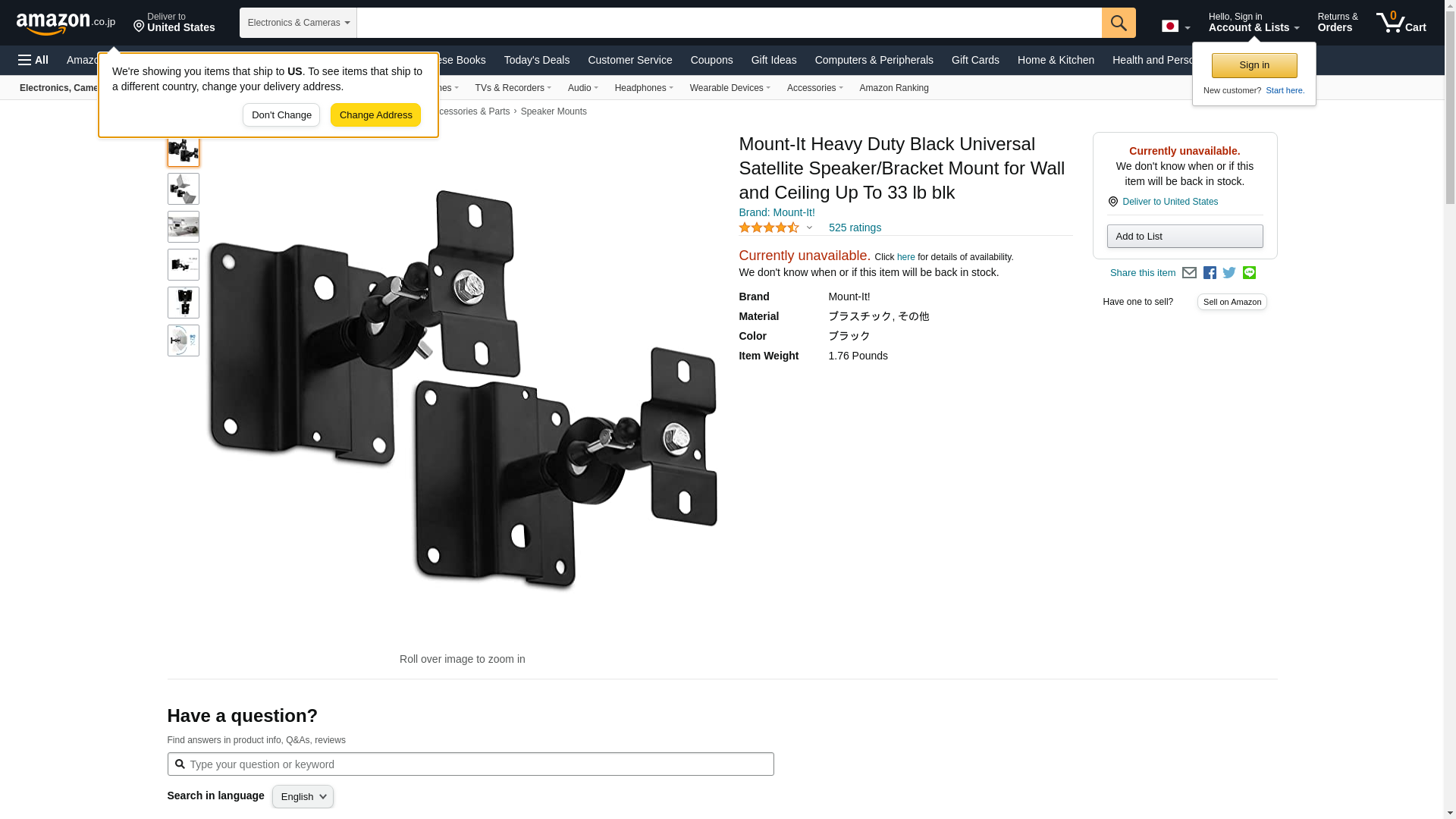1456x819 pixels.
Task: Expand the Electronics & Cameras search category dropdown
Action: [298, 23]
